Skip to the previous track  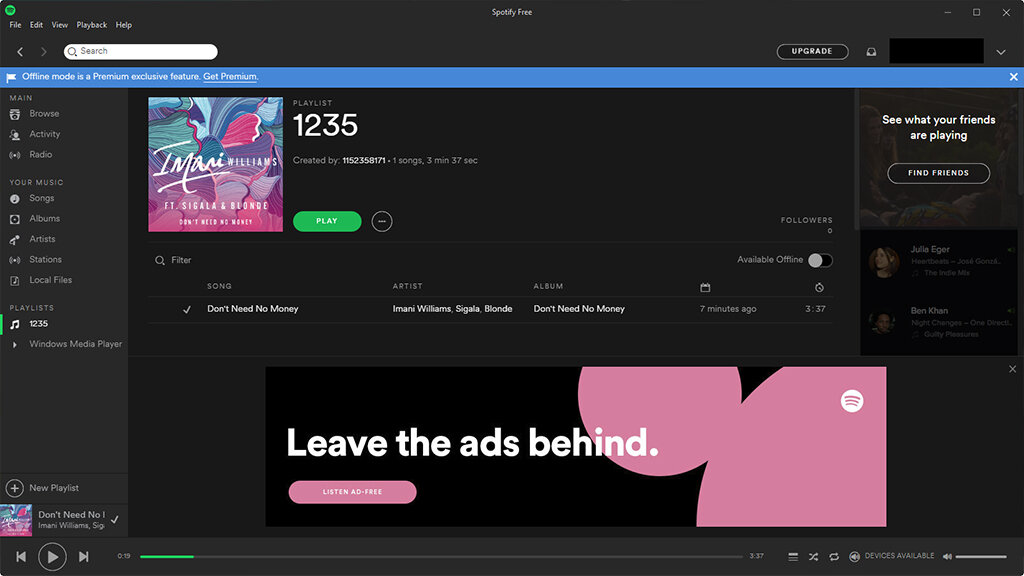(21, 557)
